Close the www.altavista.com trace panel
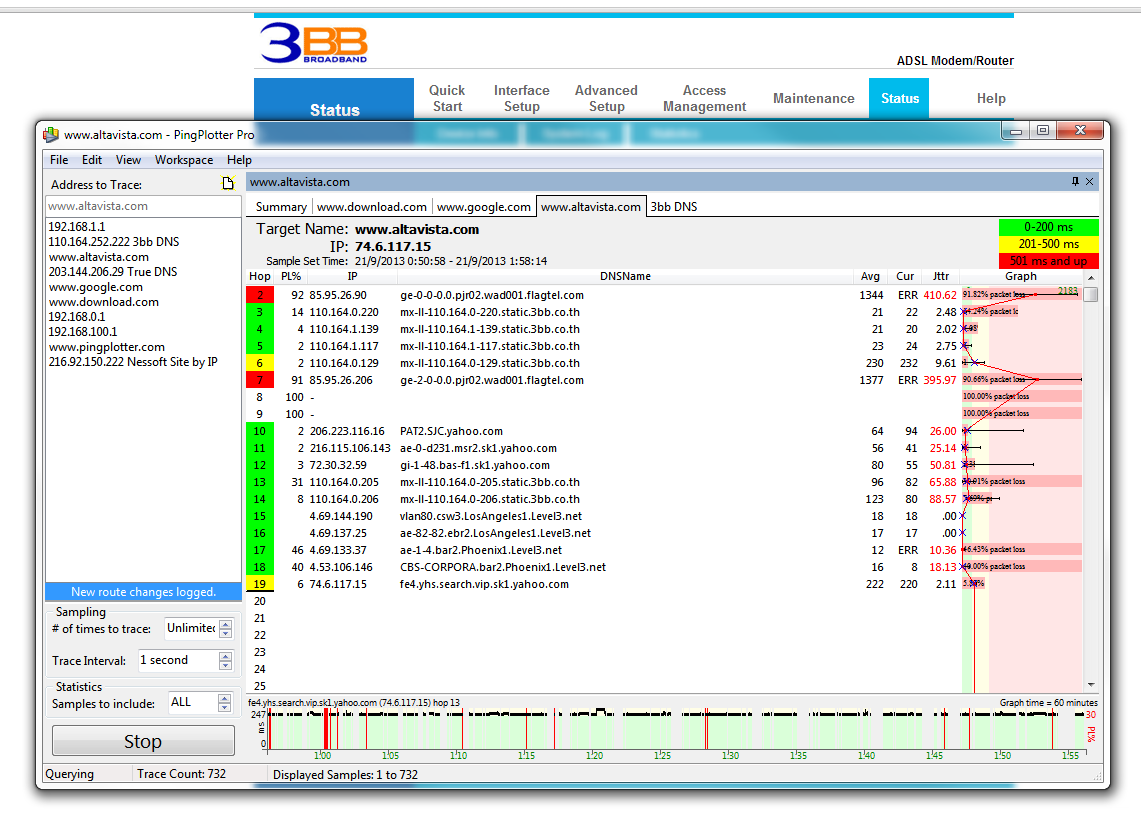The width and height of the screenshot is (1141, 819). [1089, 182]
